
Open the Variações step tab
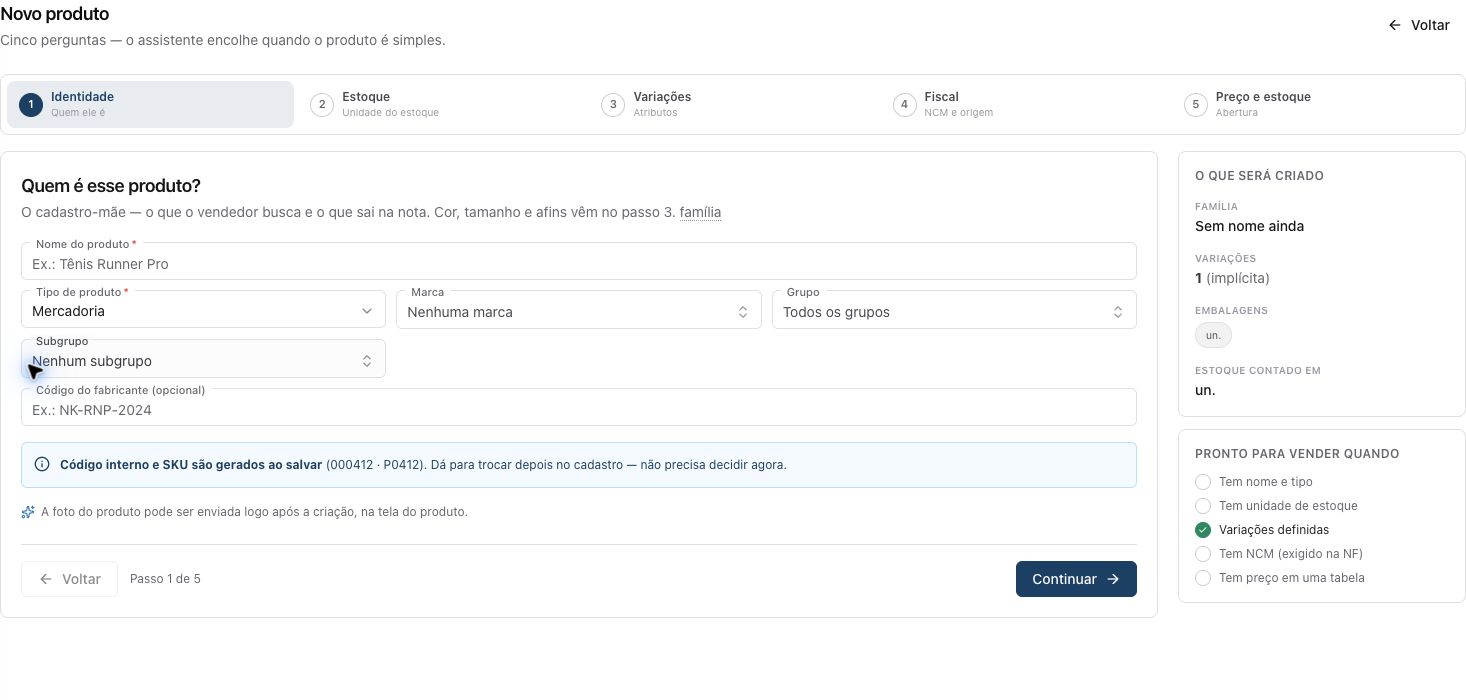[732, 104]
